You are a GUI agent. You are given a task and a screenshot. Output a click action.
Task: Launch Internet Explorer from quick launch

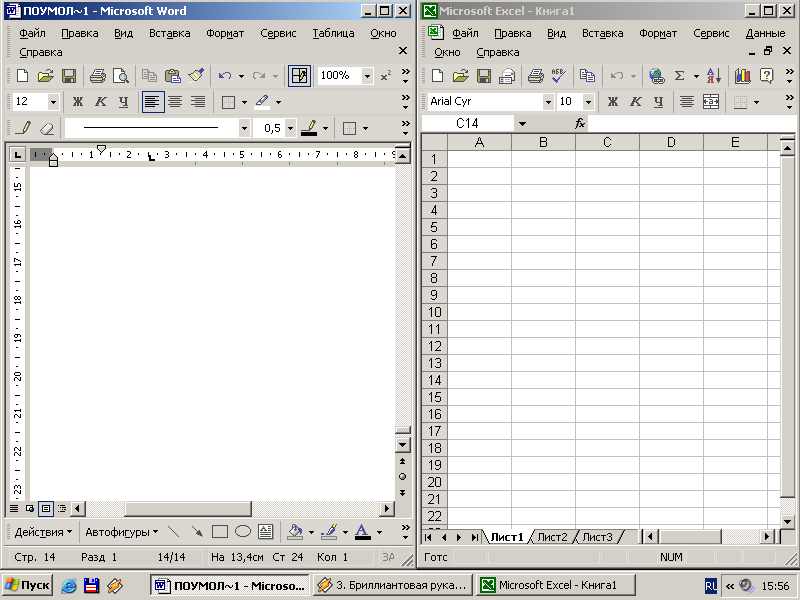tap(68, 585)
